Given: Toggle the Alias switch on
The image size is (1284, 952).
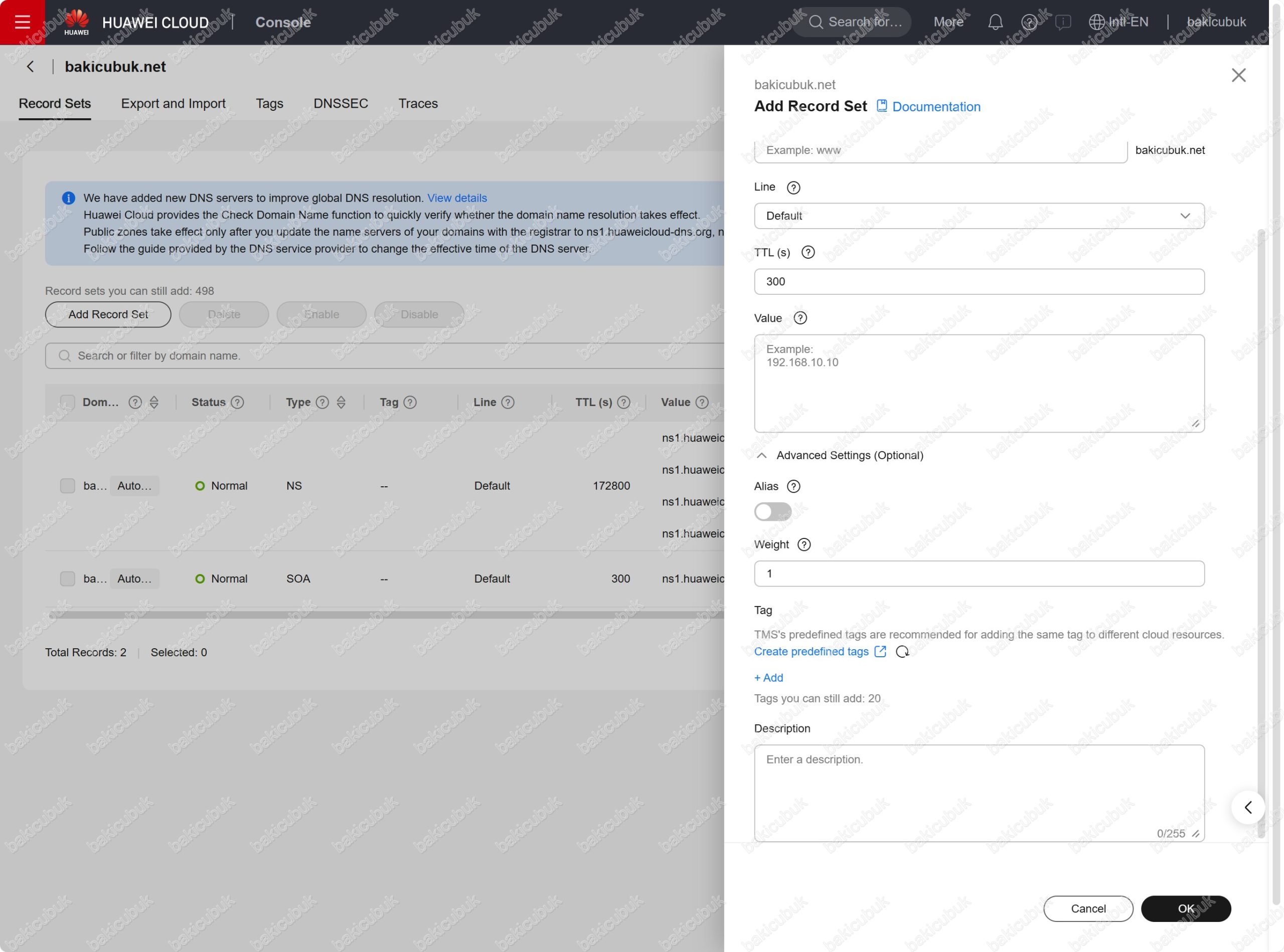Looking at the screenshot, I should [772, 512].
